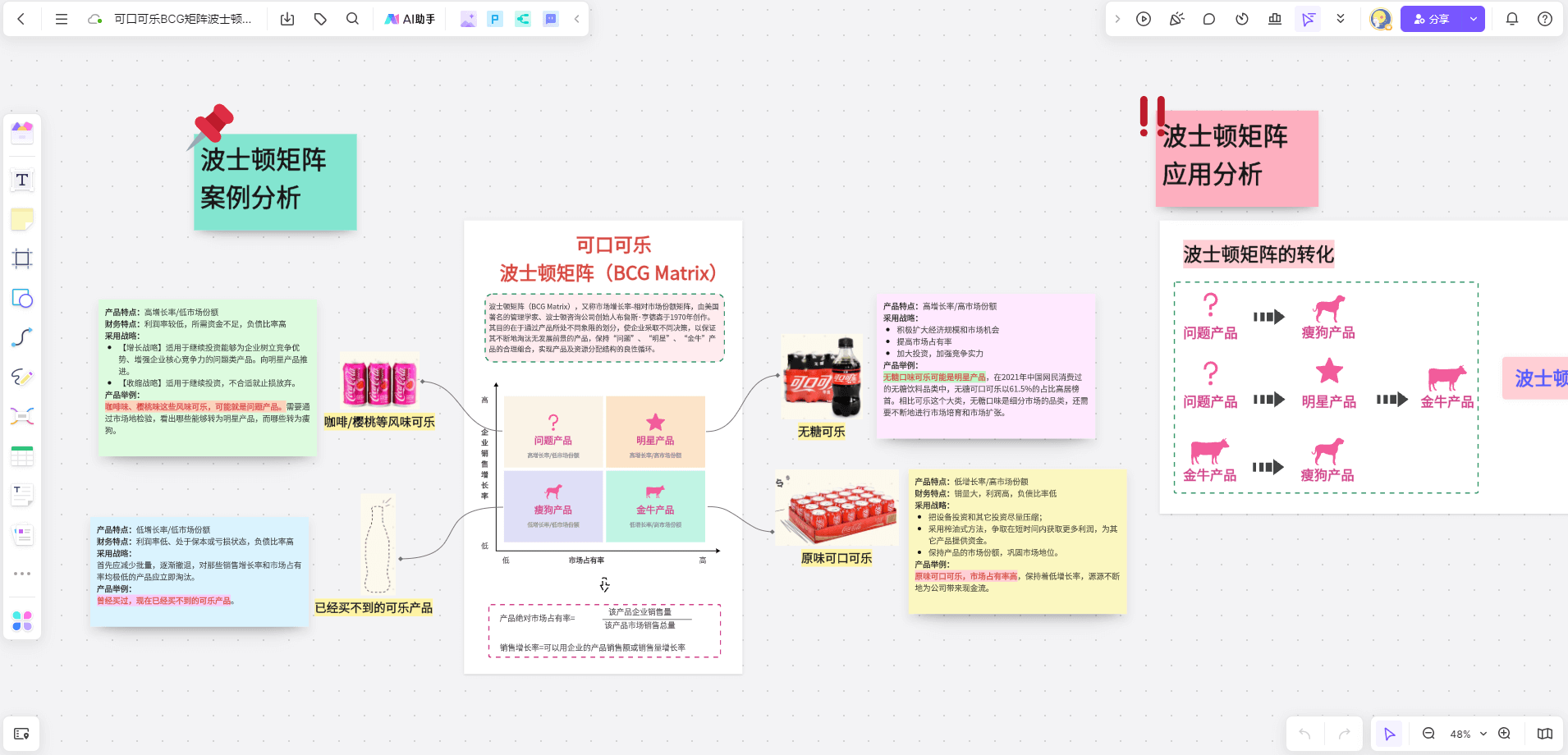Toggle the collaborator cursor display icon

pyautogui.click(x=1308, y=19)
